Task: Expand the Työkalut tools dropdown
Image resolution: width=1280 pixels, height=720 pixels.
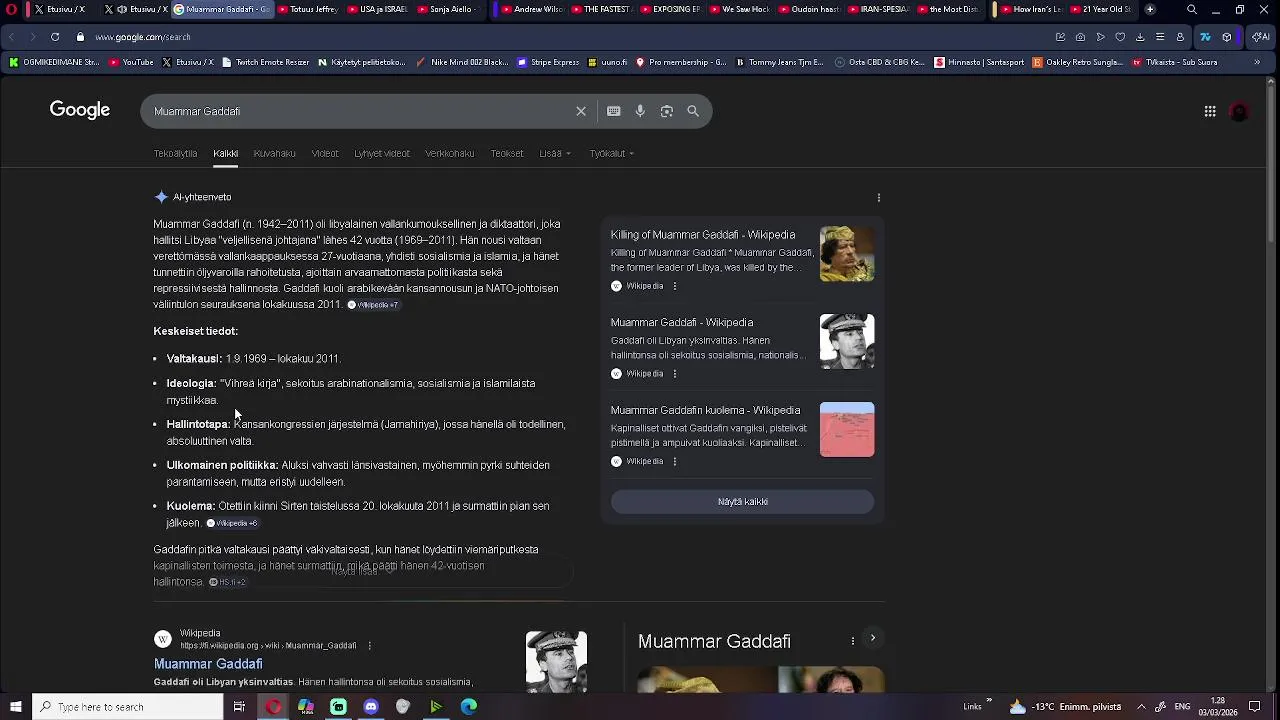Action: (611, 154)
